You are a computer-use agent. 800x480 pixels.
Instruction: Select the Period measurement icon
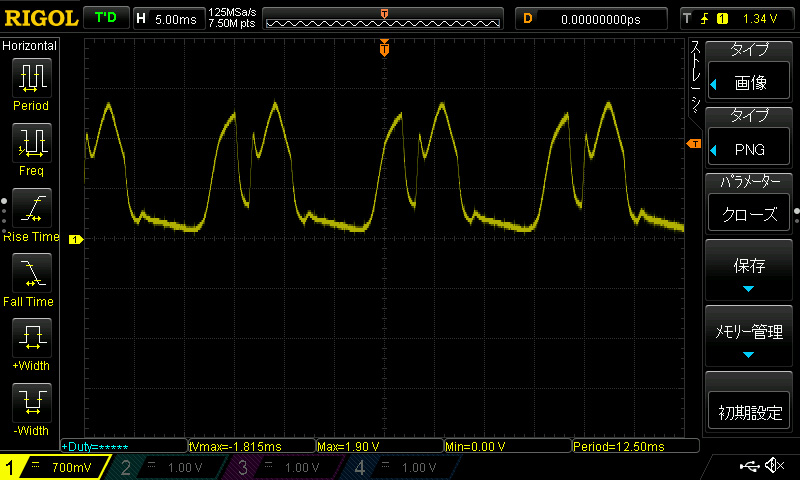[x=31, y=77]
